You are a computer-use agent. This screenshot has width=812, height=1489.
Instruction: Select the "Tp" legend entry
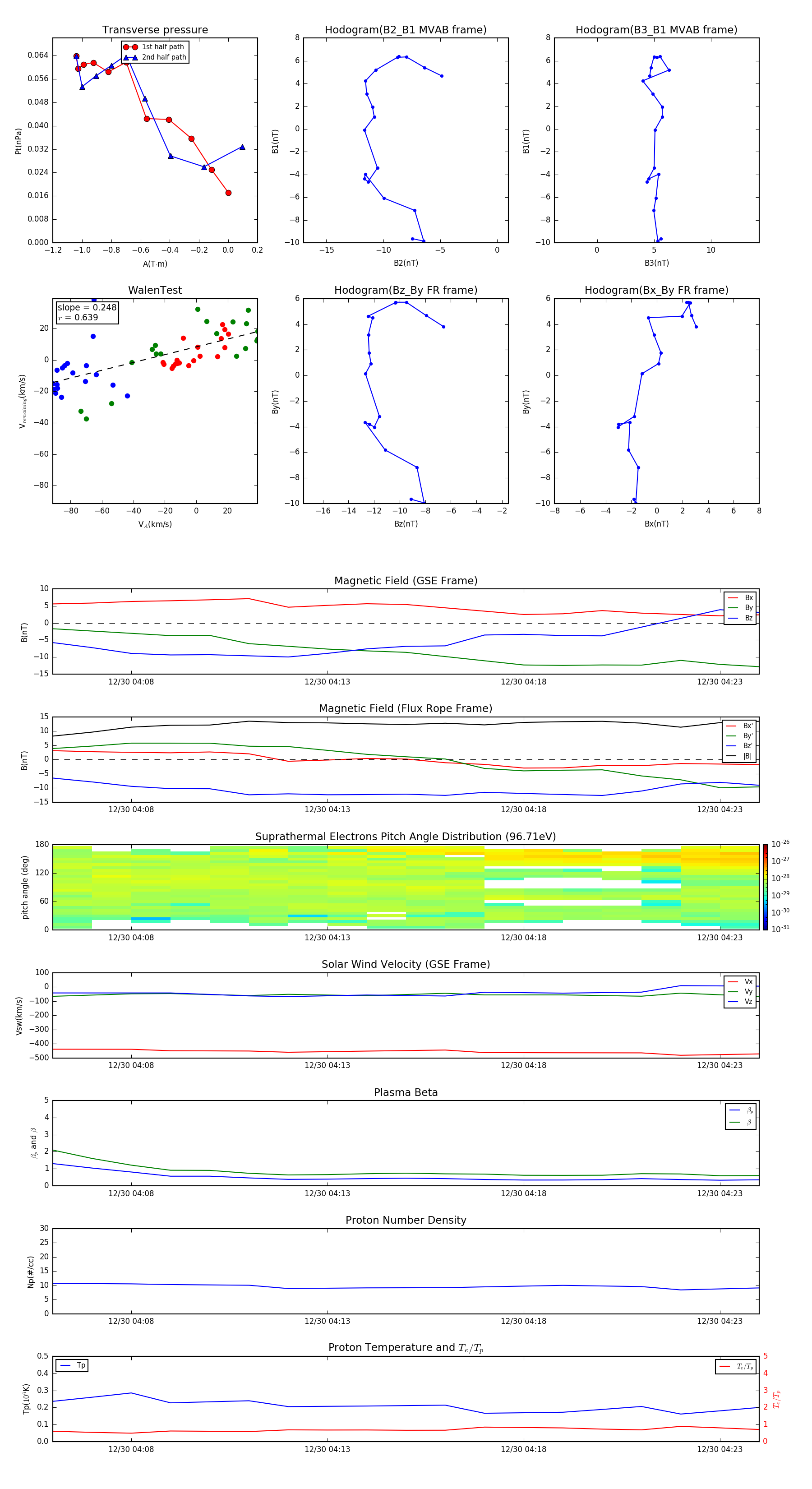tap(72, 1365)
